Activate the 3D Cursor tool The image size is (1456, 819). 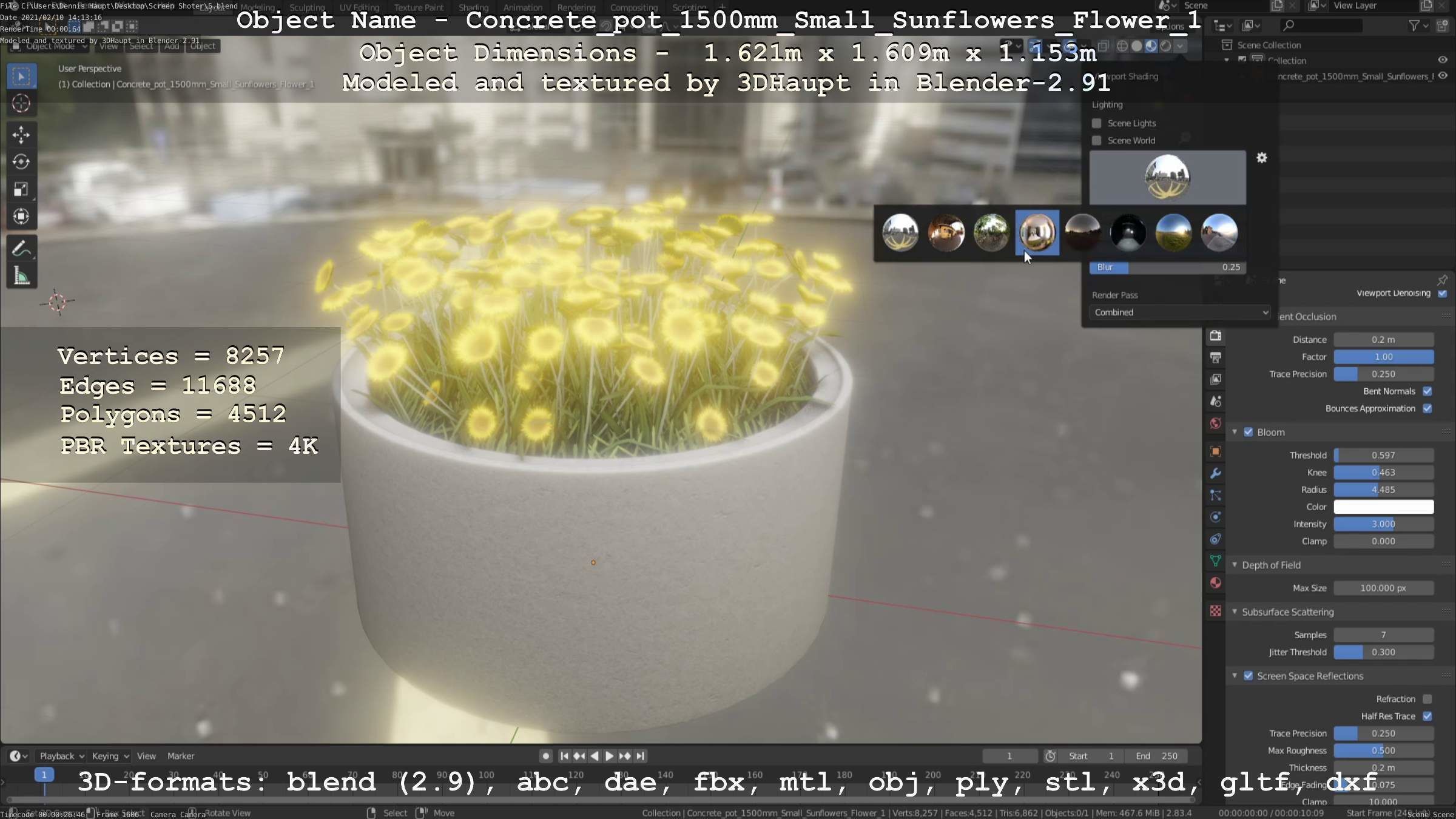point(21,104)
